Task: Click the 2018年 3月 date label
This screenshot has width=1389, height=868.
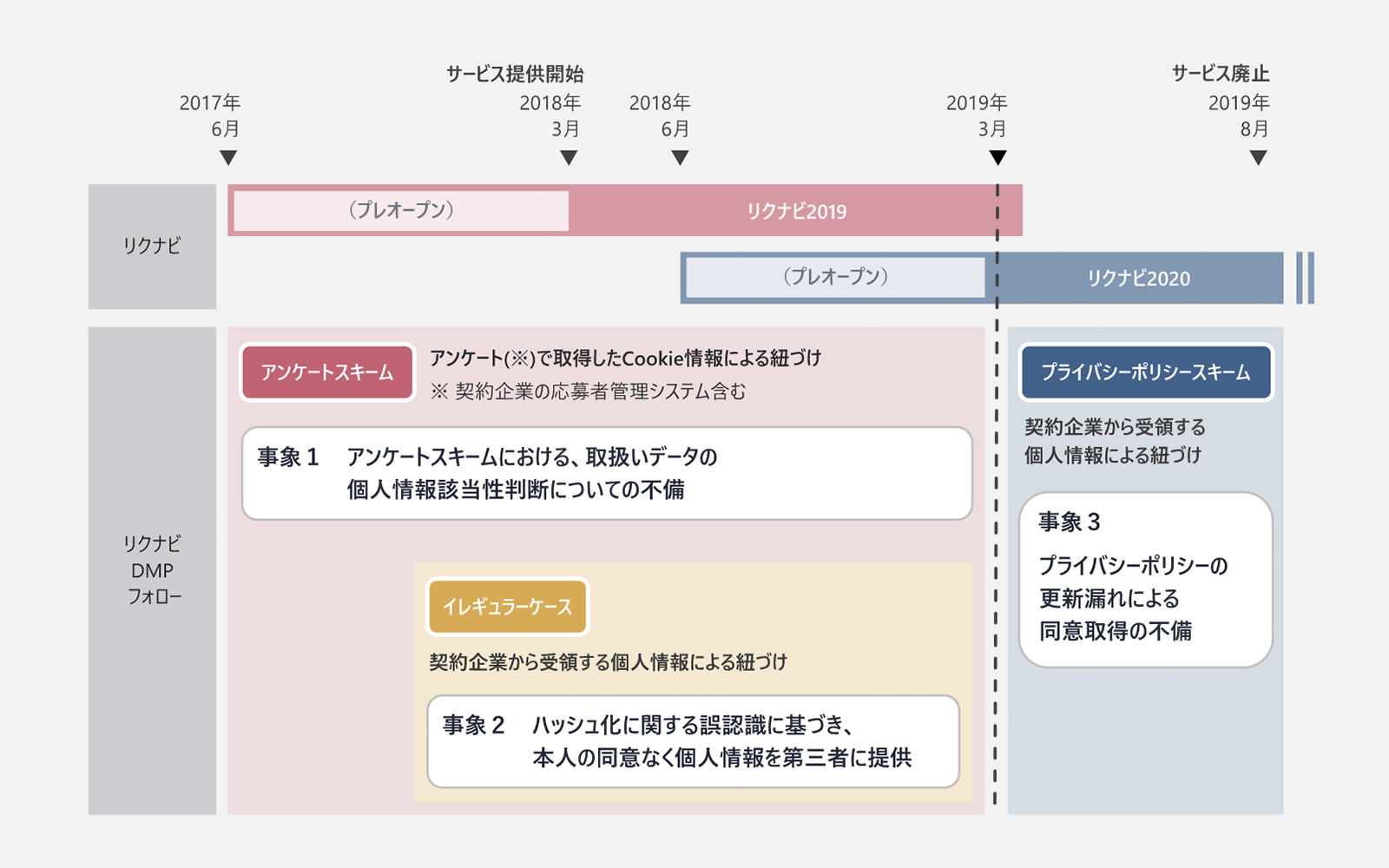Action: tap(550, 115)
